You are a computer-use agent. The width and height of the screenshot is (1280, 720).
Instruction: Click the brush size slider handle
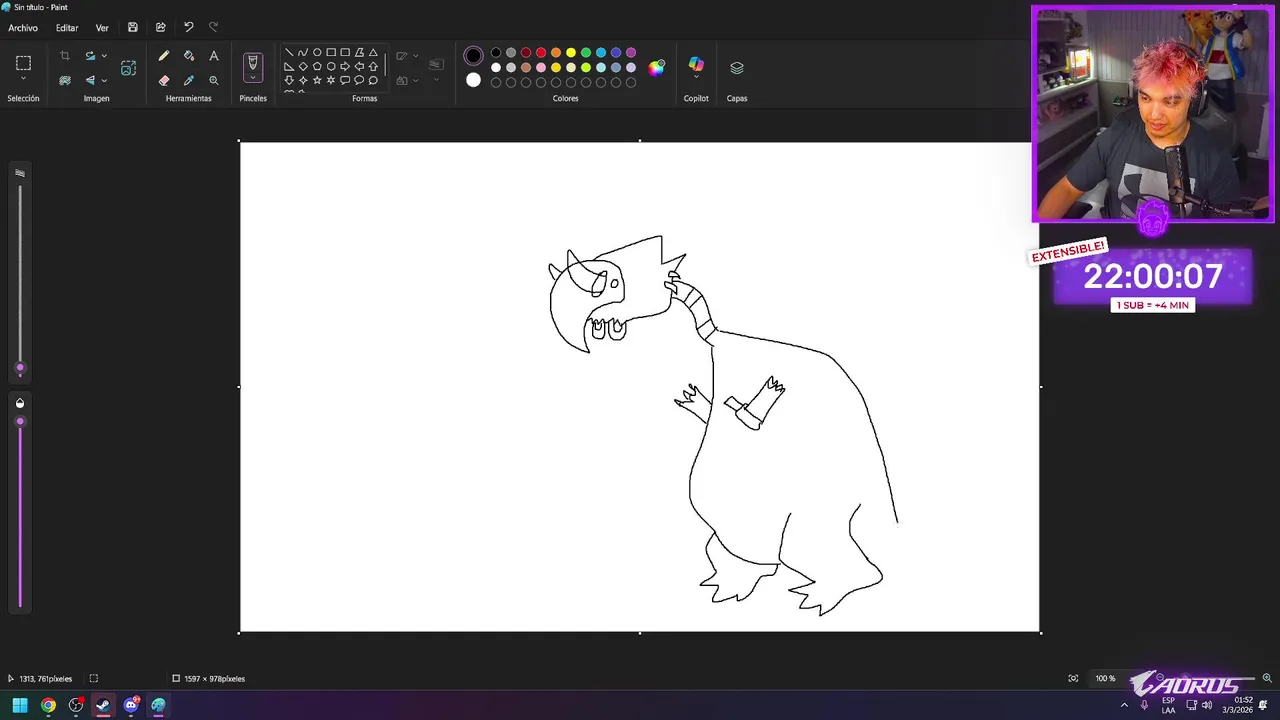(x=20, y=369)
